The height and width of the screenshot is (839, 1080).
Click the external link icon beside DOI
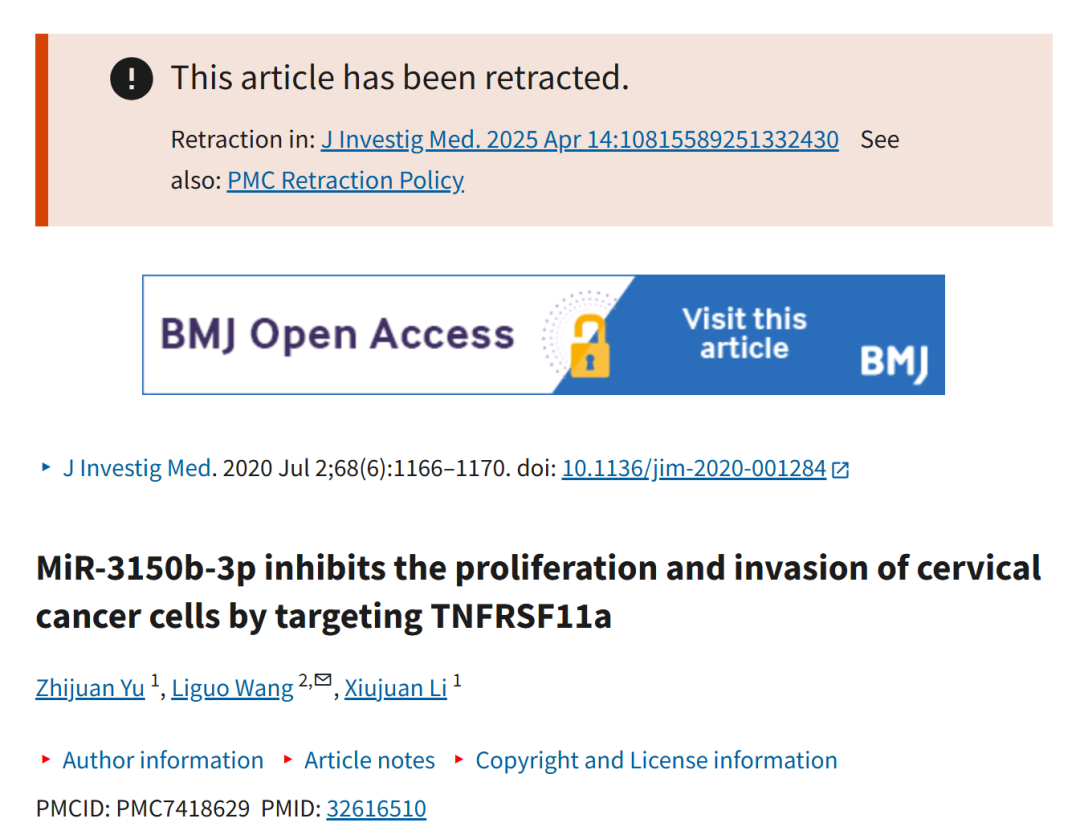pos(840,470)
